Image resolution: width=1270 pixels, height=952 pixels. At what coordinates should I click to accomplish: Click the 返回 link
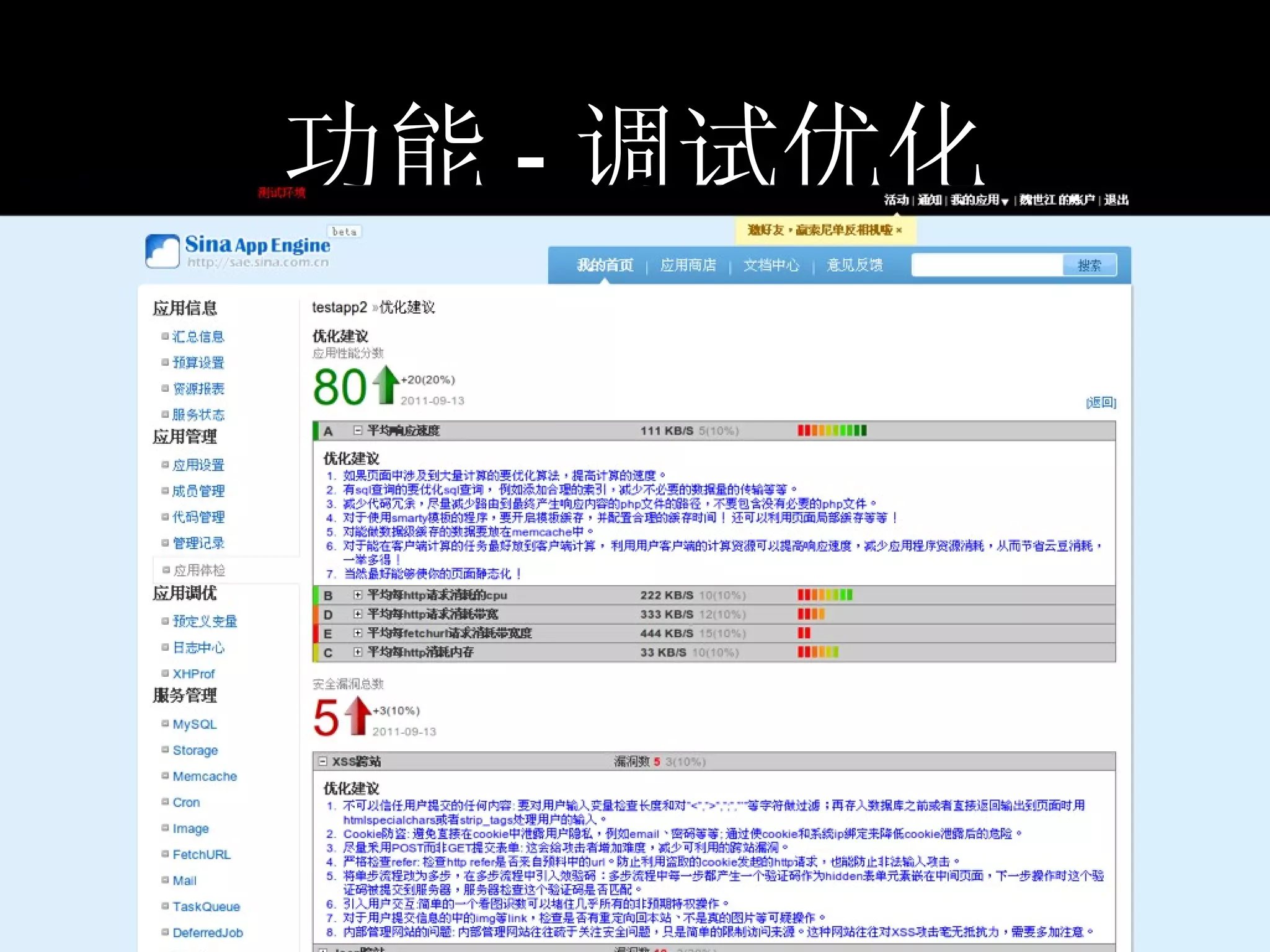coord(1101,403)
